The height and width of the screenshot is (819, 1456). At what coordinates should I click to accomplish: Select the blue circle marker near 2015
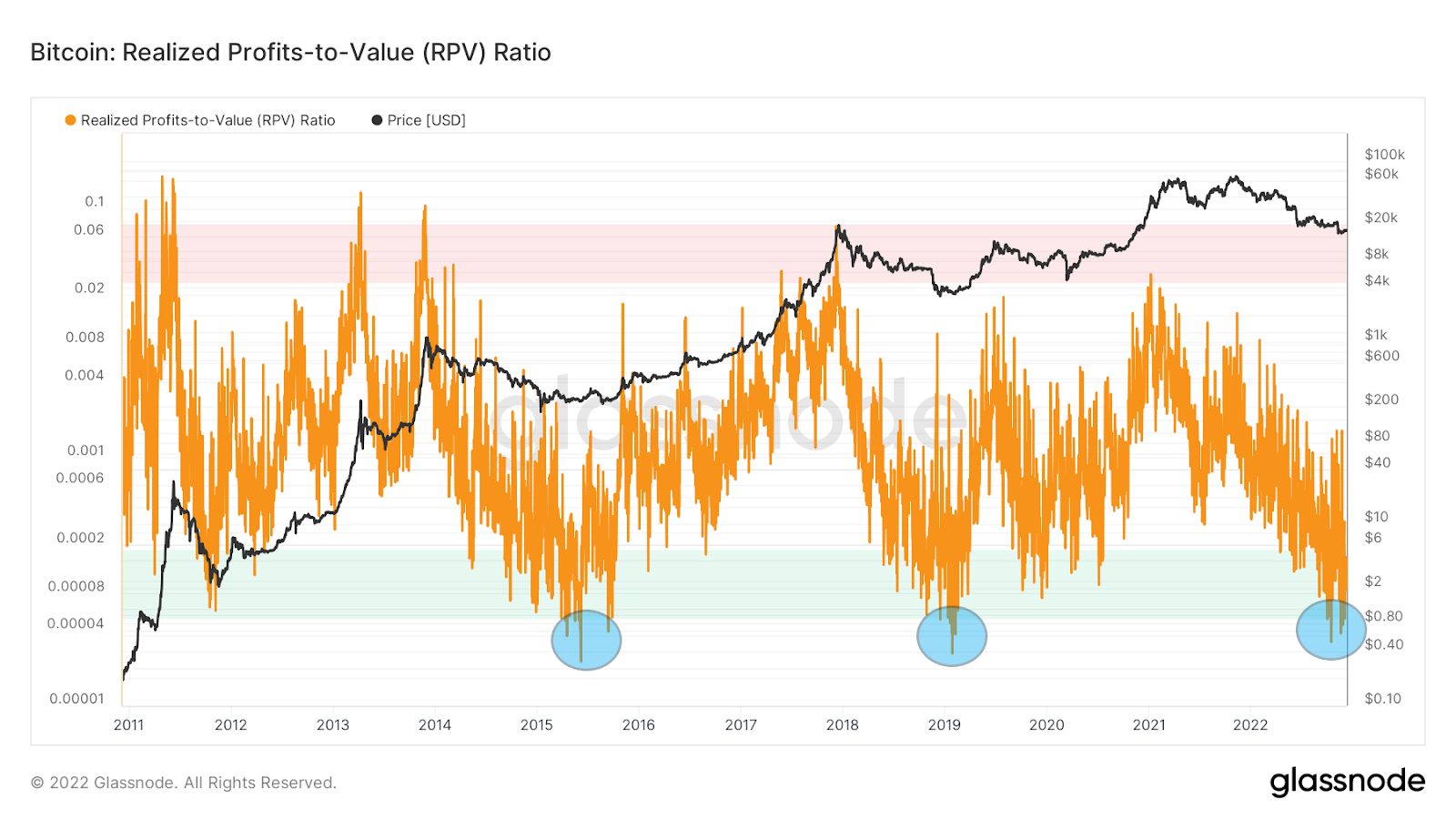(586, 640)
